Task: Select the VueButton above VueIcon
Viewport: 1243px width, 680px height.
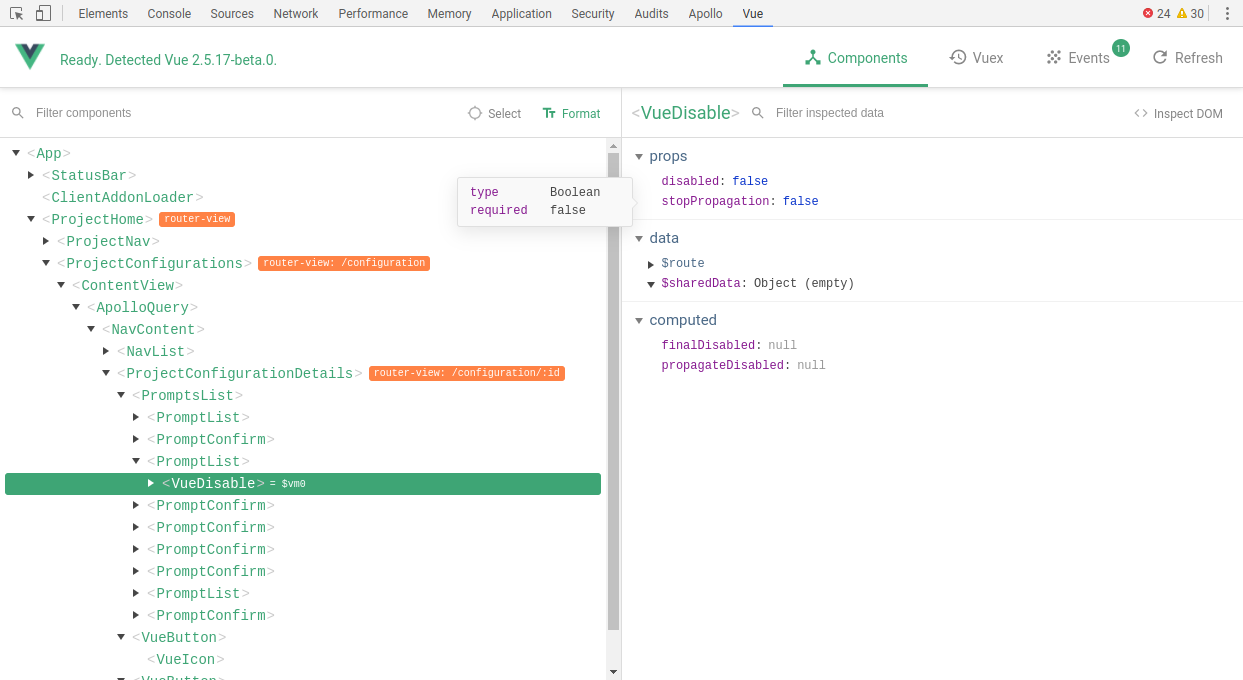Action: [x=179, y=637]
